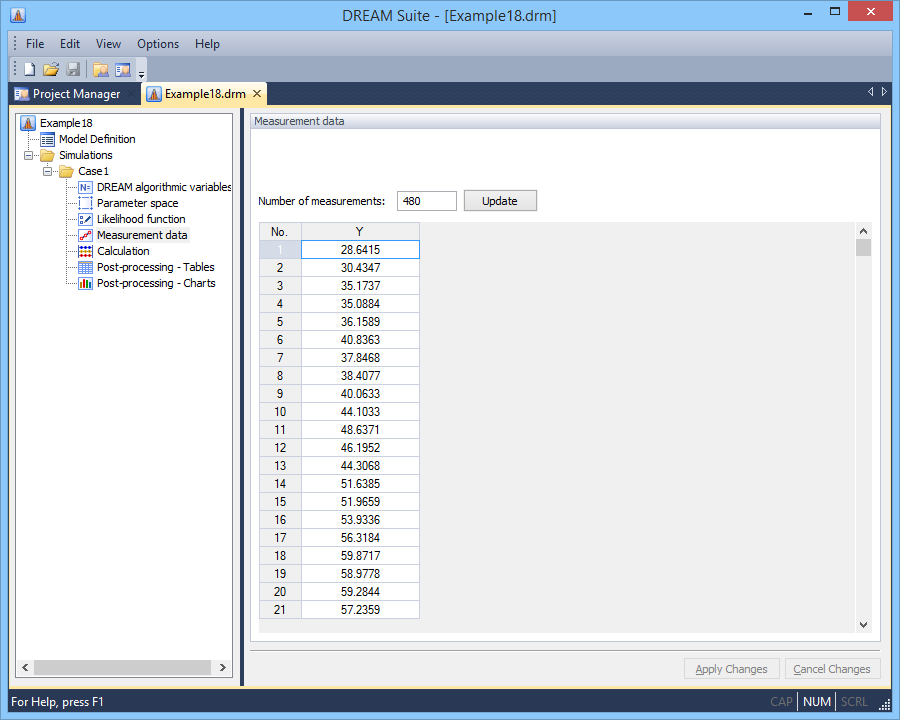Select the Model Definition tree item
Viewport: 900px width, 720px height.
97,139
